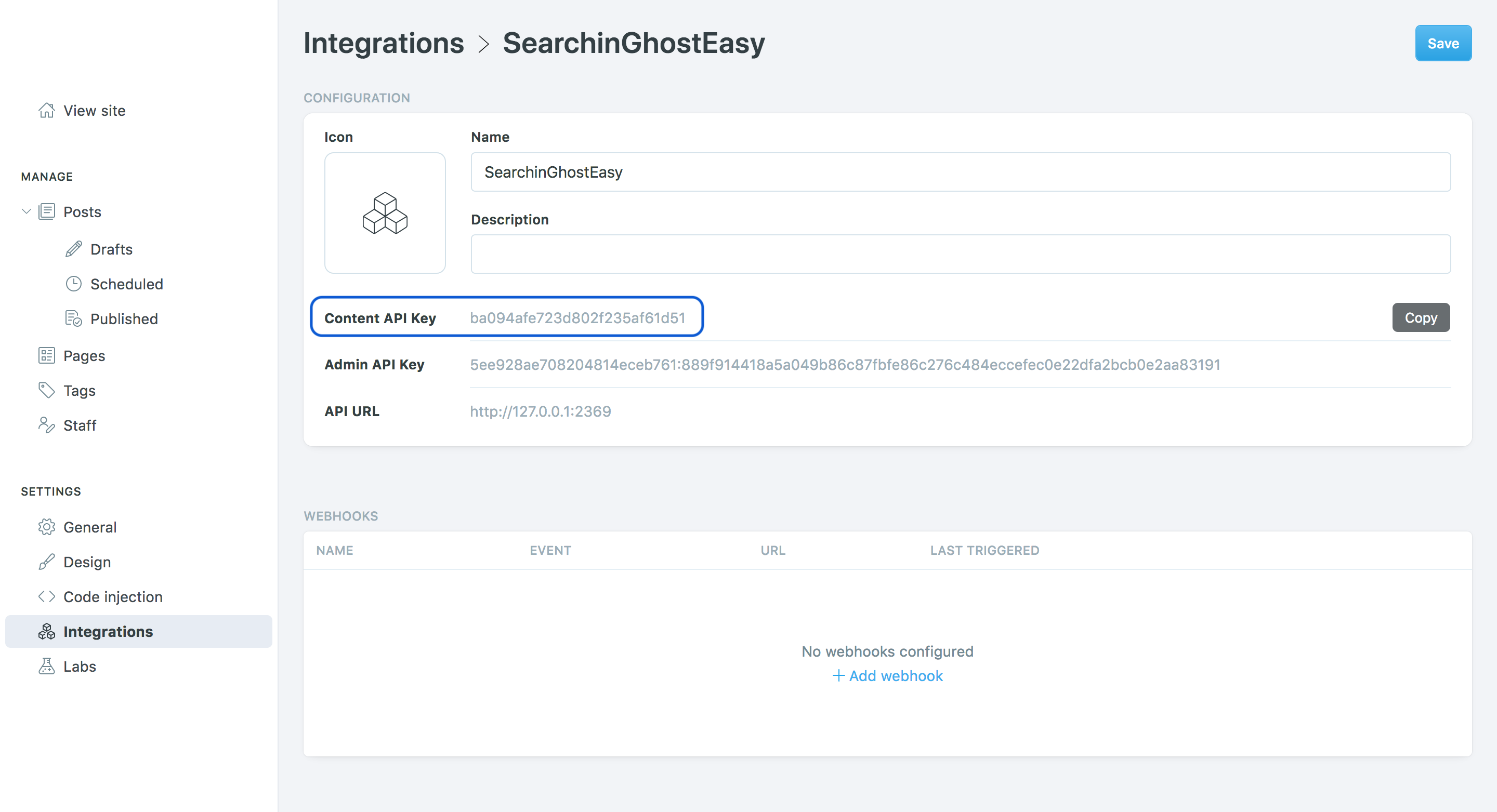
Task: Click the General settings gear icon
Action: click(x=46, y=527)
